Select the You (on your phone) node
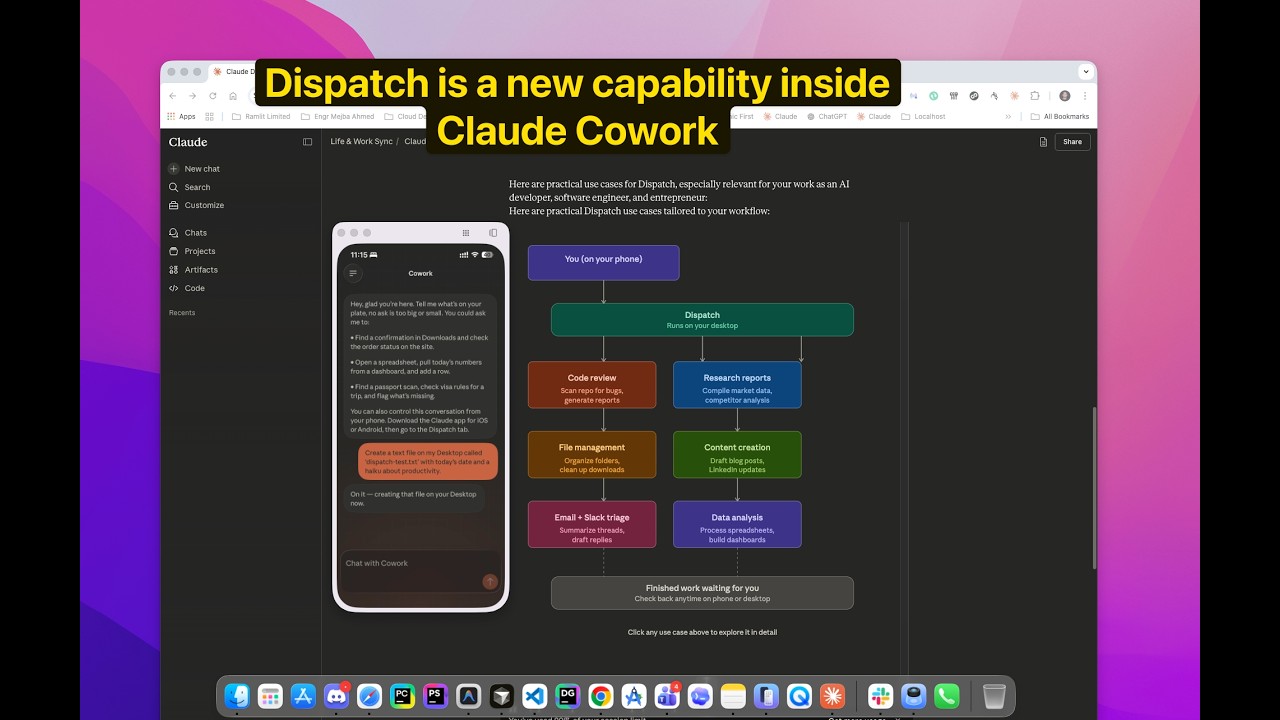1280x720 pixels. point(603,262)
